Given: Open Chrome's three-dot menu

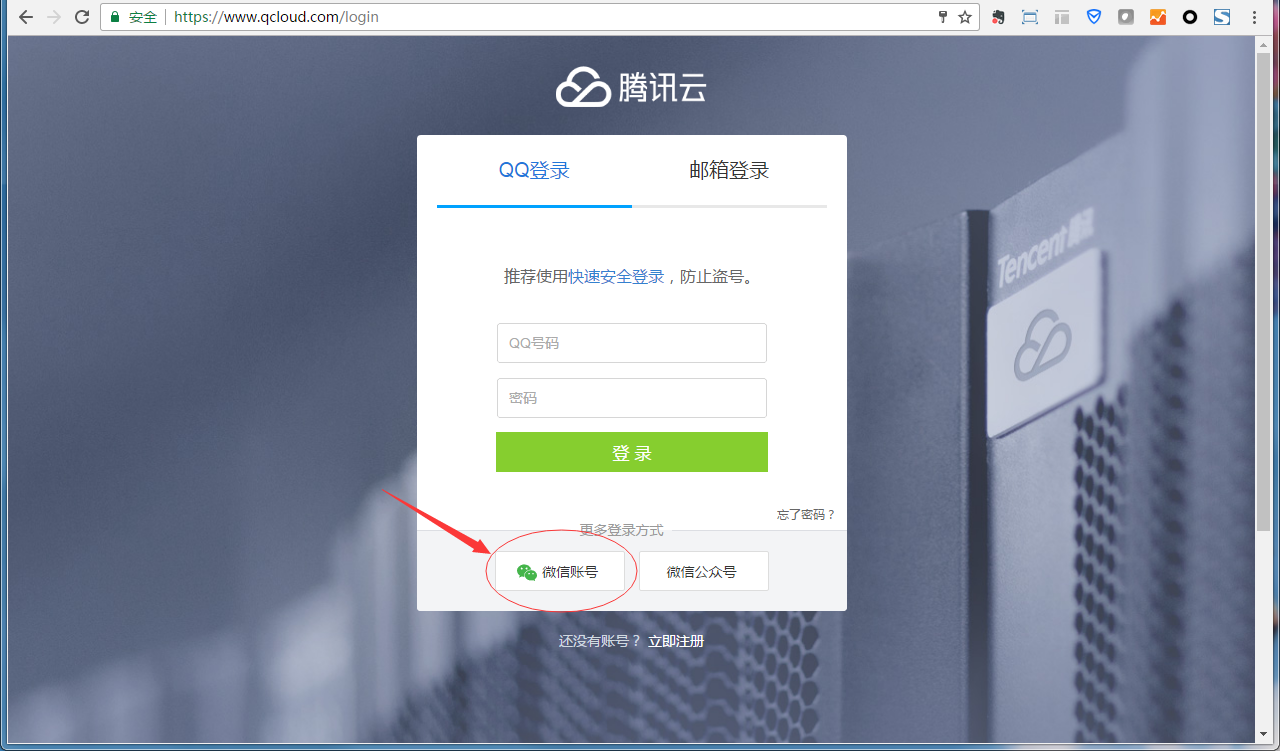Looking at the screenshot, I should 1254,17.
